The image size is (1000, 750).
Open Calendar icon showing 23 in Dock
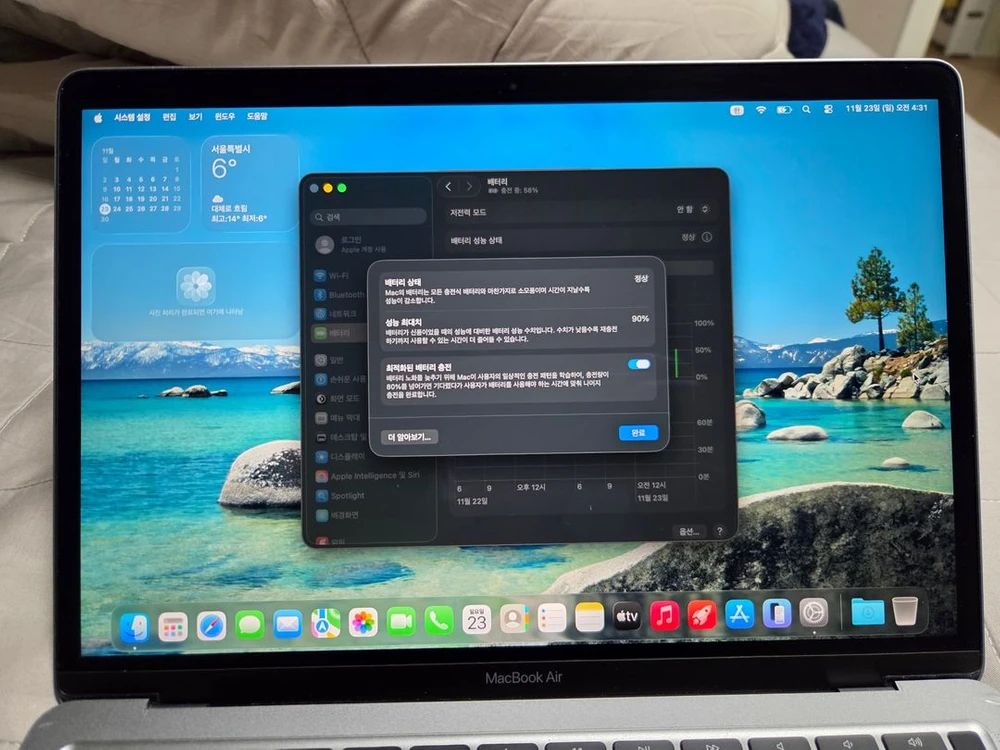[476, 620]
